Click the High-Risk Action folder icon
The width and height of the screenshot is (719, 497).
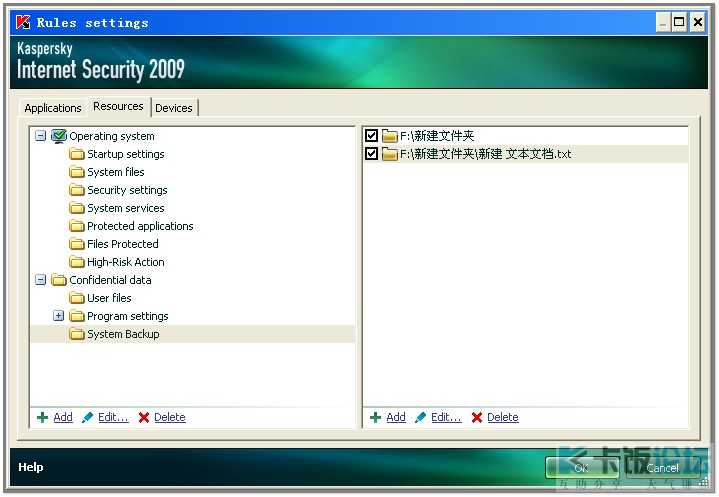click(77, 262)
